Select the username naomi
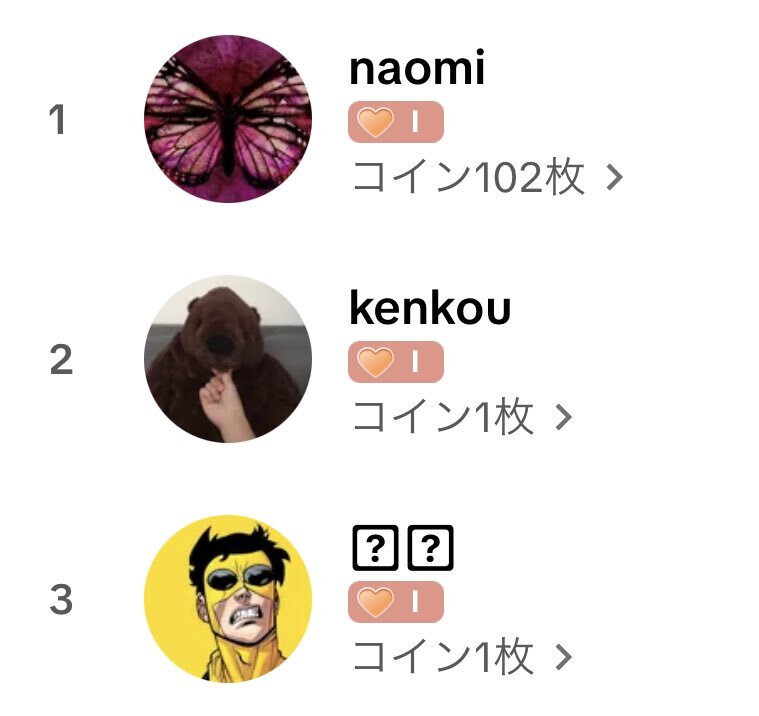Screen dimensions: 759x716 pyautogui.click(x=417, y=68)
